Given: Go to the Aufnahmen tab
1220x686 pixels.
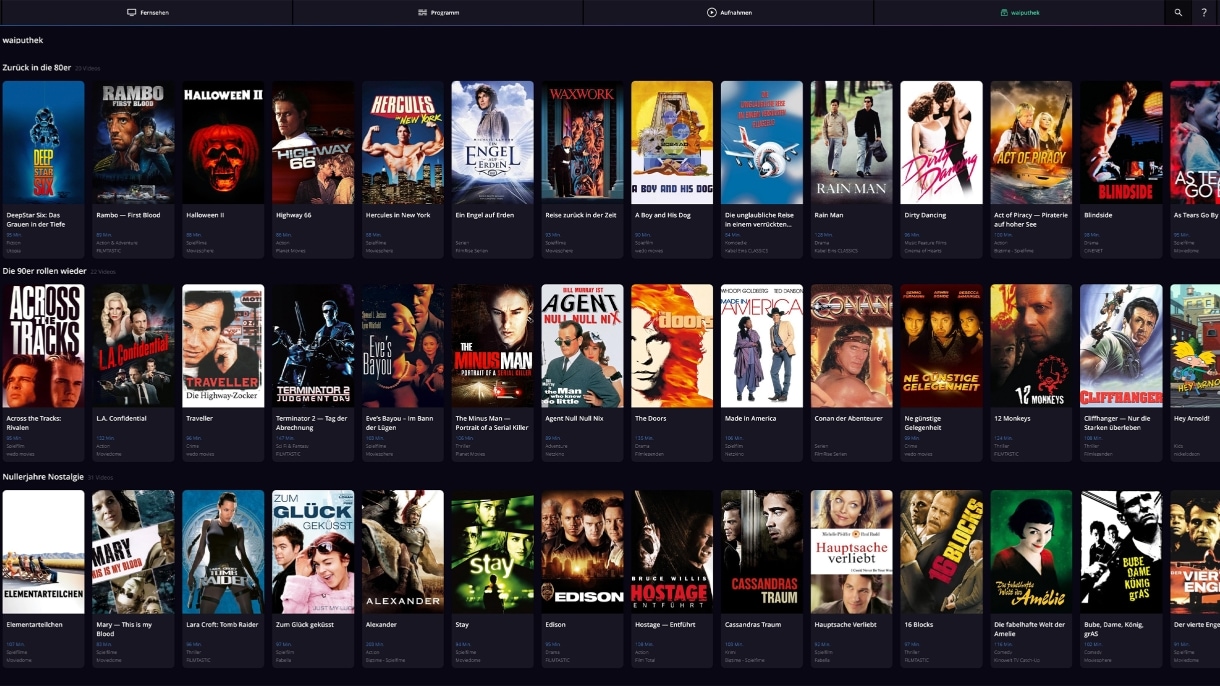Looking at the screenshot, I should click(x=729, y=13).
